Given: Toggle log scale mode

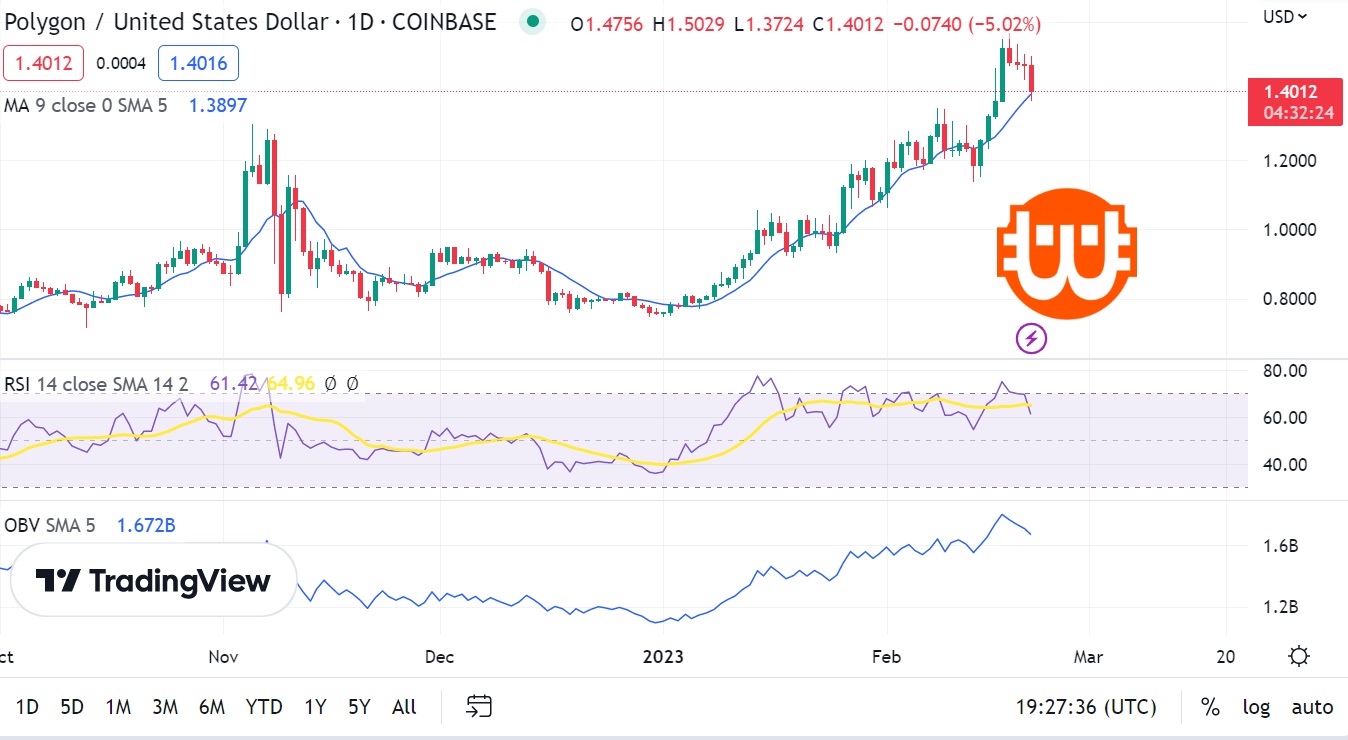Looking at the screenshot, I should coord(1256,707).
